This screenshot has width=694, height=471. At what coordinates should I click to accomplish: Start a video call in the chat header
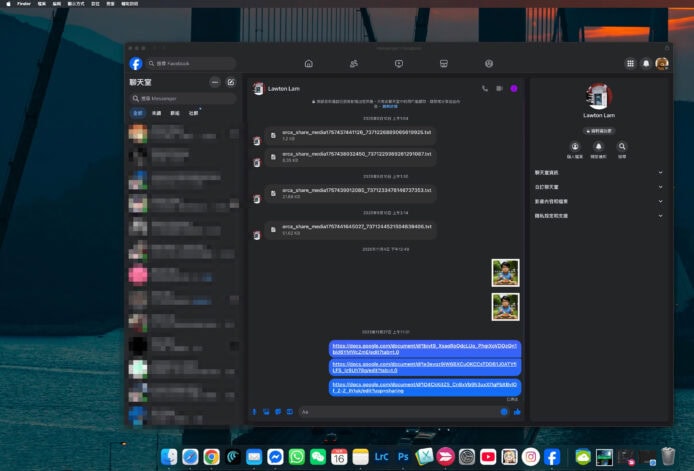[x=499, y=88]
